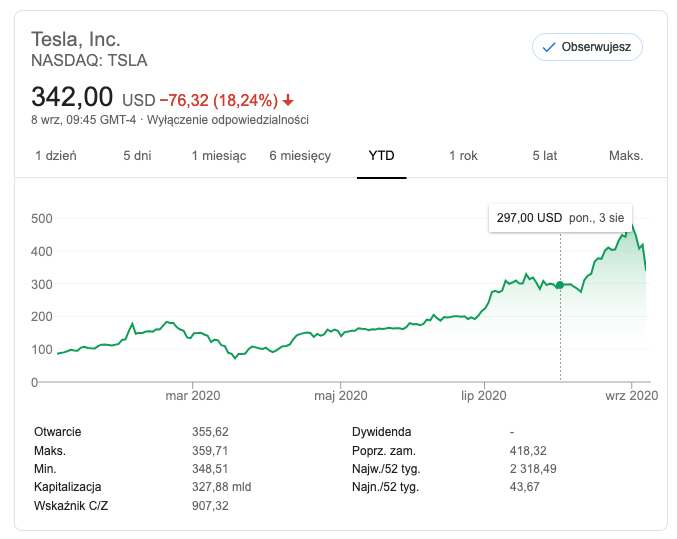Click the Tesla, Inc. title
The width and height of the screenshot is (677, 539).
coord(76,39)
